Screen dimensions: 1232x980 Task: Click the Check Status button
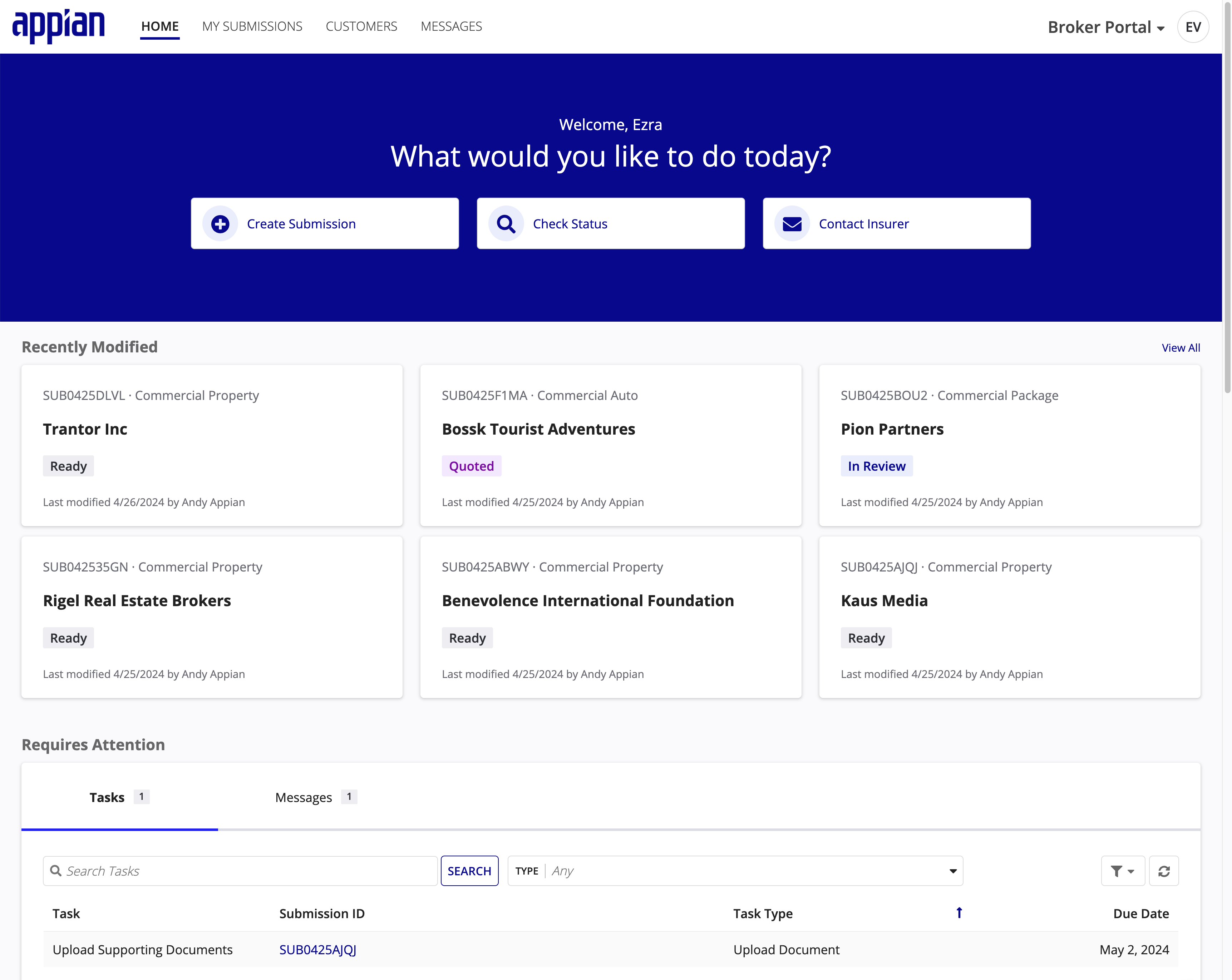coord(611,224)
